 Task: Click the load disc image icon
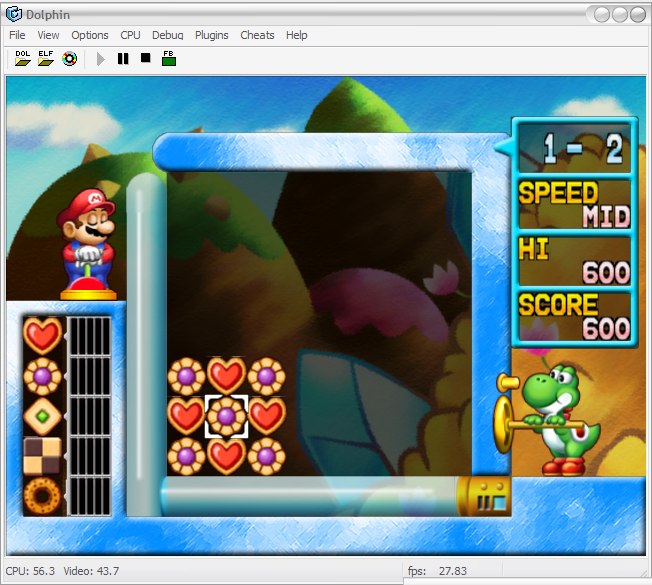(x=69, y=59)
